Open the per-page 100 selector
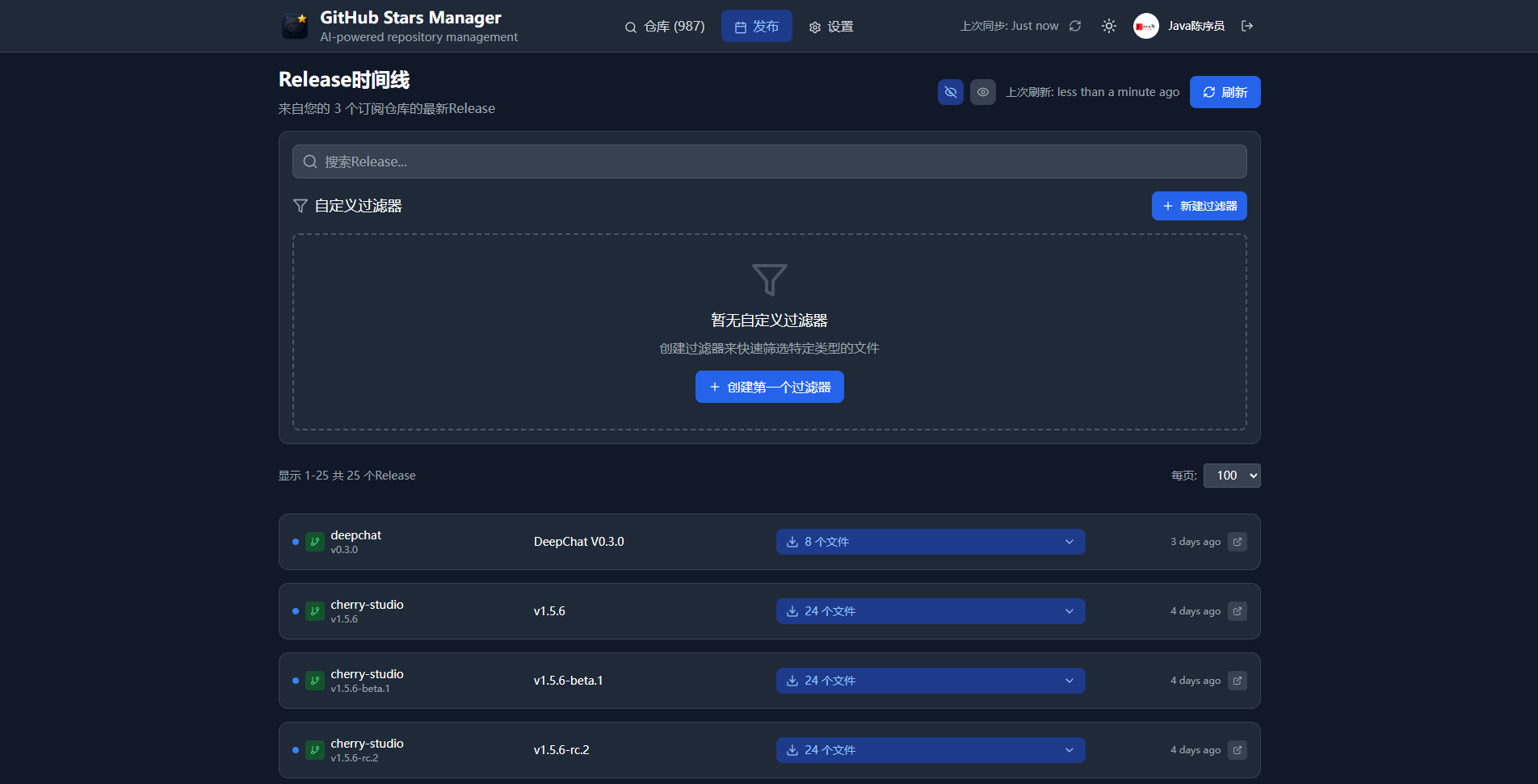 1232,476
